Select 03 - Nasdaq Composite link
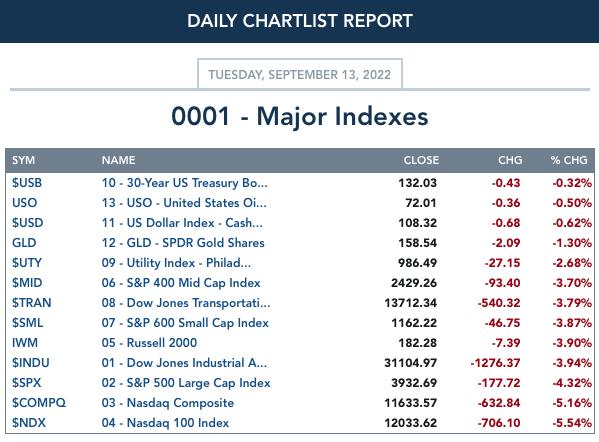The width and height of the screenshot is (599, 442). tap(168, 403)
